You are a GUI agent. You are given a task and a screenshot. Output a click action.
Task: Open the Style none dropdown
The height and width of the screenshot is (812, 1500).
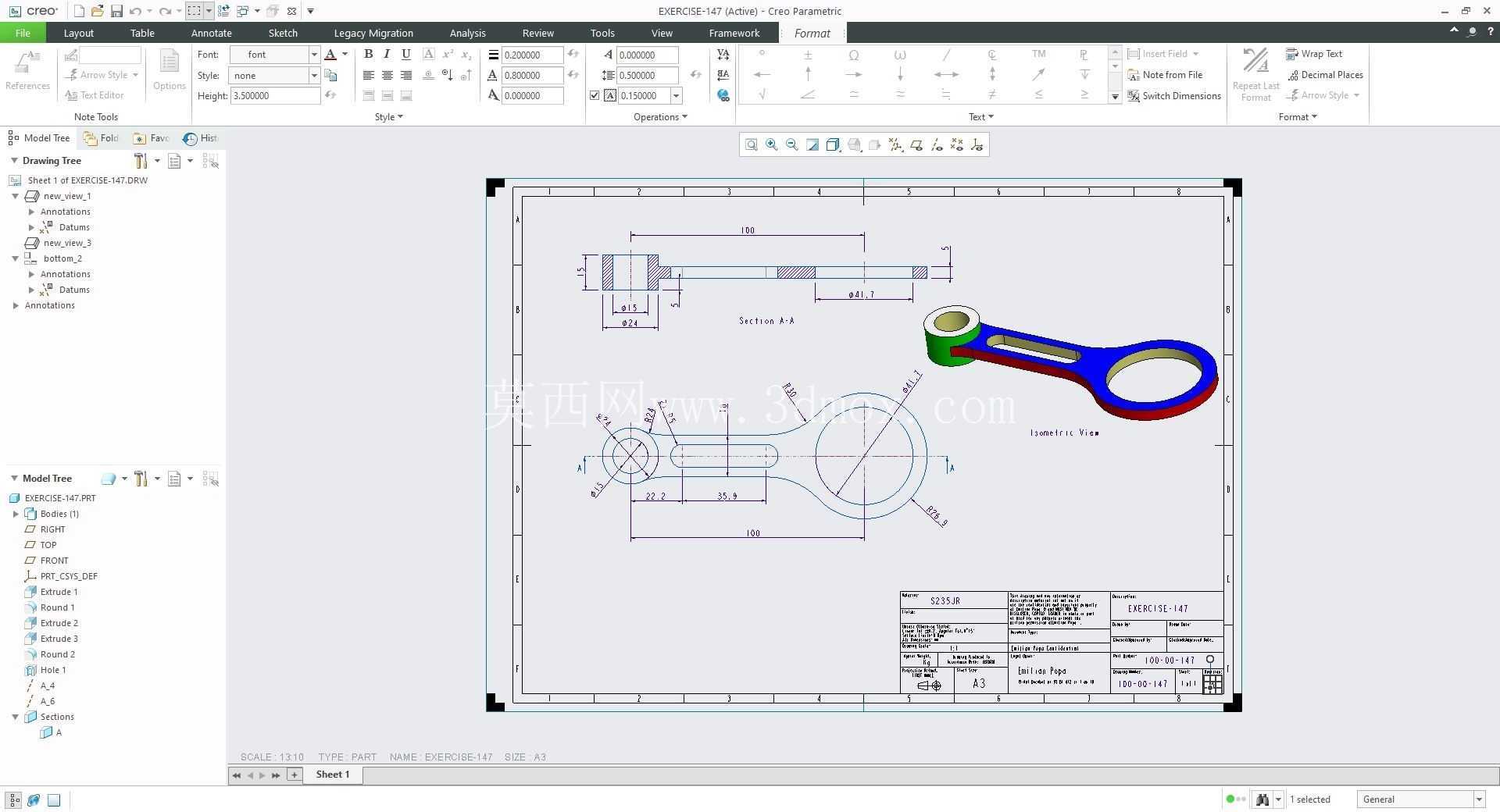(314, 75)
